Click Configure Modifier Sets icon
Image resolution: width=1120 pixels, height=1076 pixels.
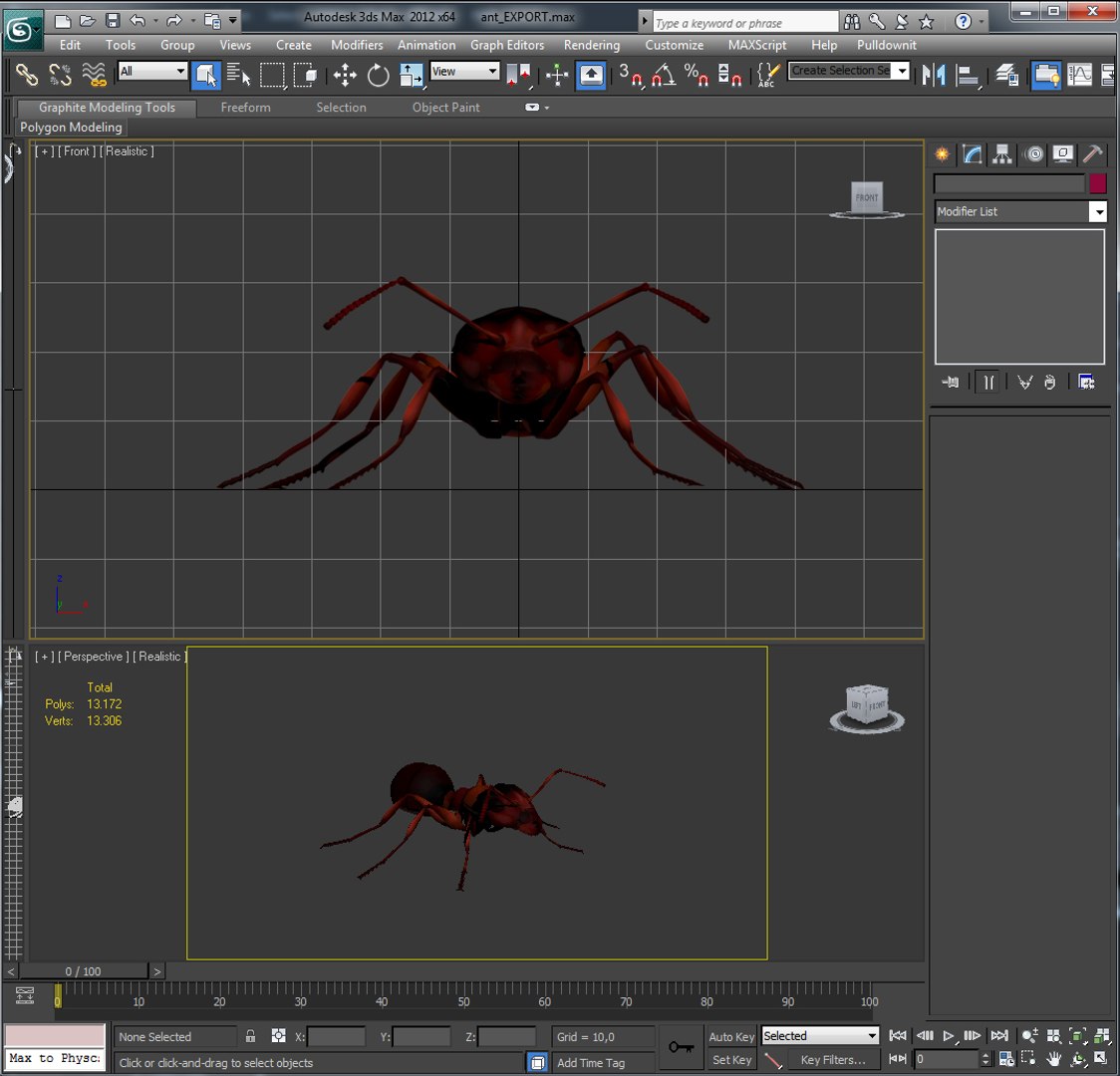(1086, 383)
